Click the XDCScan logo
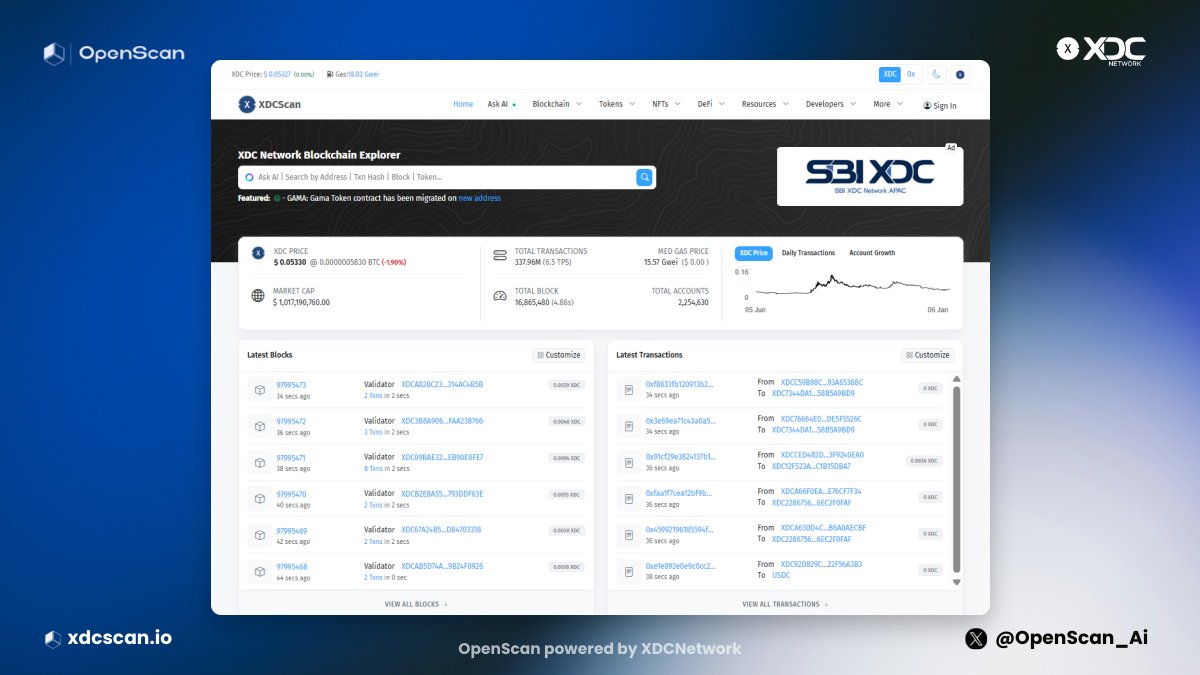 (x=269, y=104)
